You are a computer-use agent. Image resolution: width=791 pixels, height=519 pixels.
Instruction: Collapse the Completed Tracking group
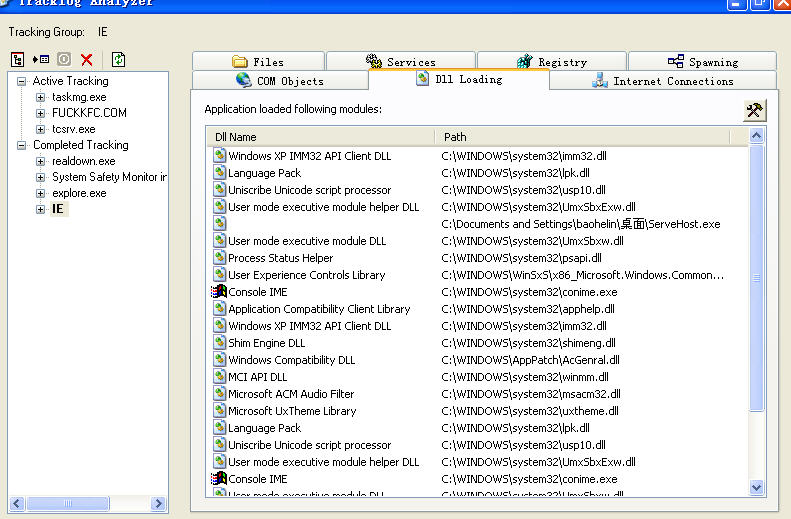[x=22, y=146]
